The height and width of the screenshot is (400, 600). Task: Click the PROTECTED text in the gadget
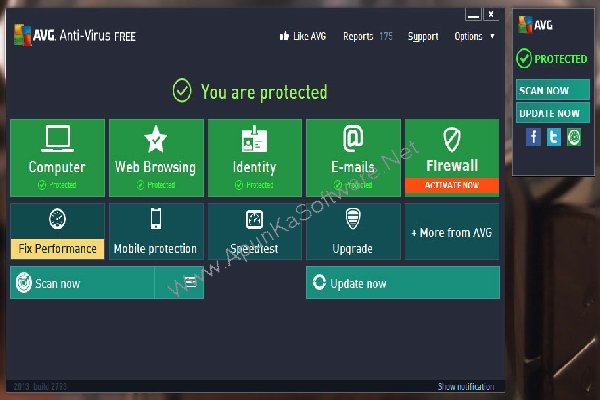561,59
